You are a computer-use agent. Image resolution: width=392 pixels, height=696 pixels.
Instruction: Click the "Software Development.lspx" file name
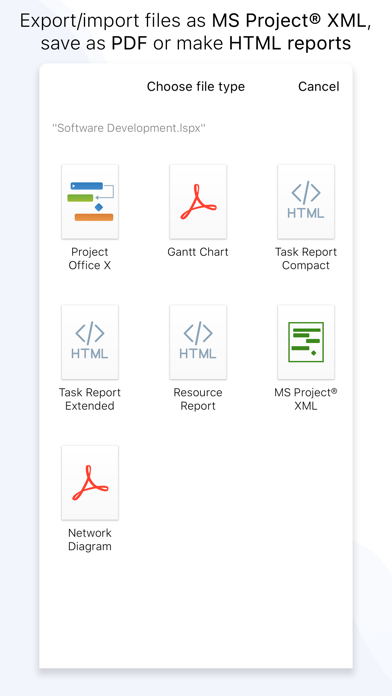[129, 128]
